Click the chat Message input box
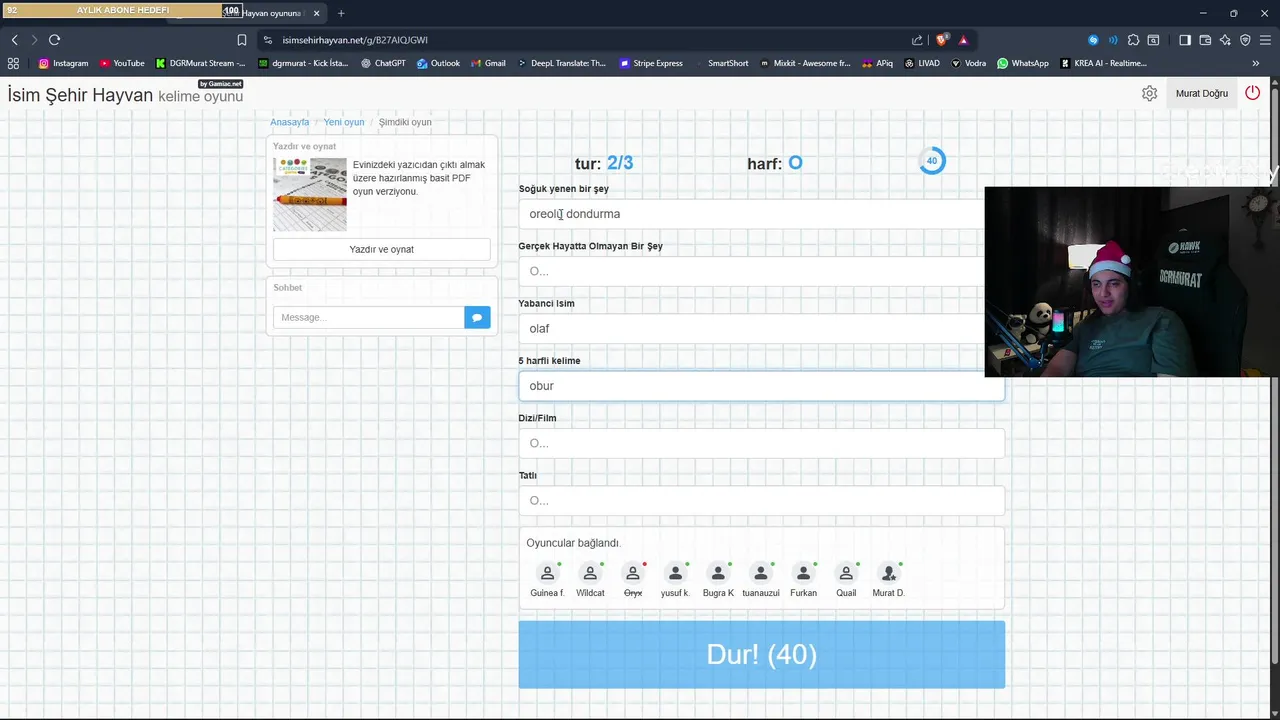This screenshot has height=720, width=1280. coord(369,317)
